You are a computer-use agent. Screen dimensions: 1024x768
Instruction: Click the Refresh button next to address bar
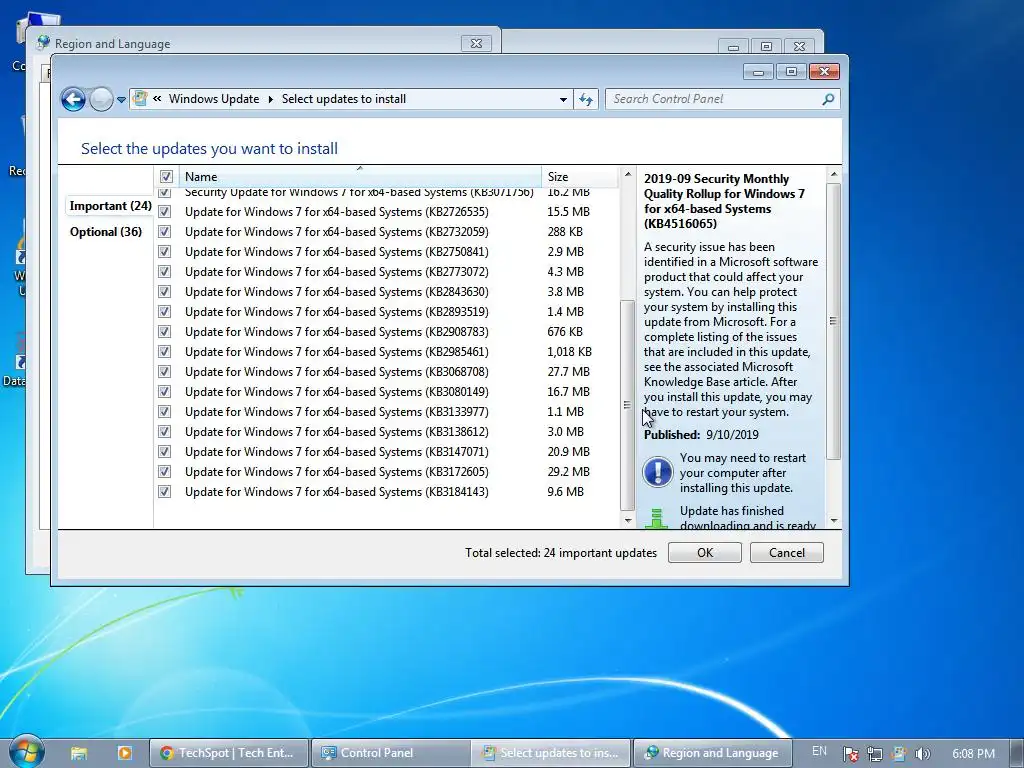pyautogui.click(x=586, y=99)
